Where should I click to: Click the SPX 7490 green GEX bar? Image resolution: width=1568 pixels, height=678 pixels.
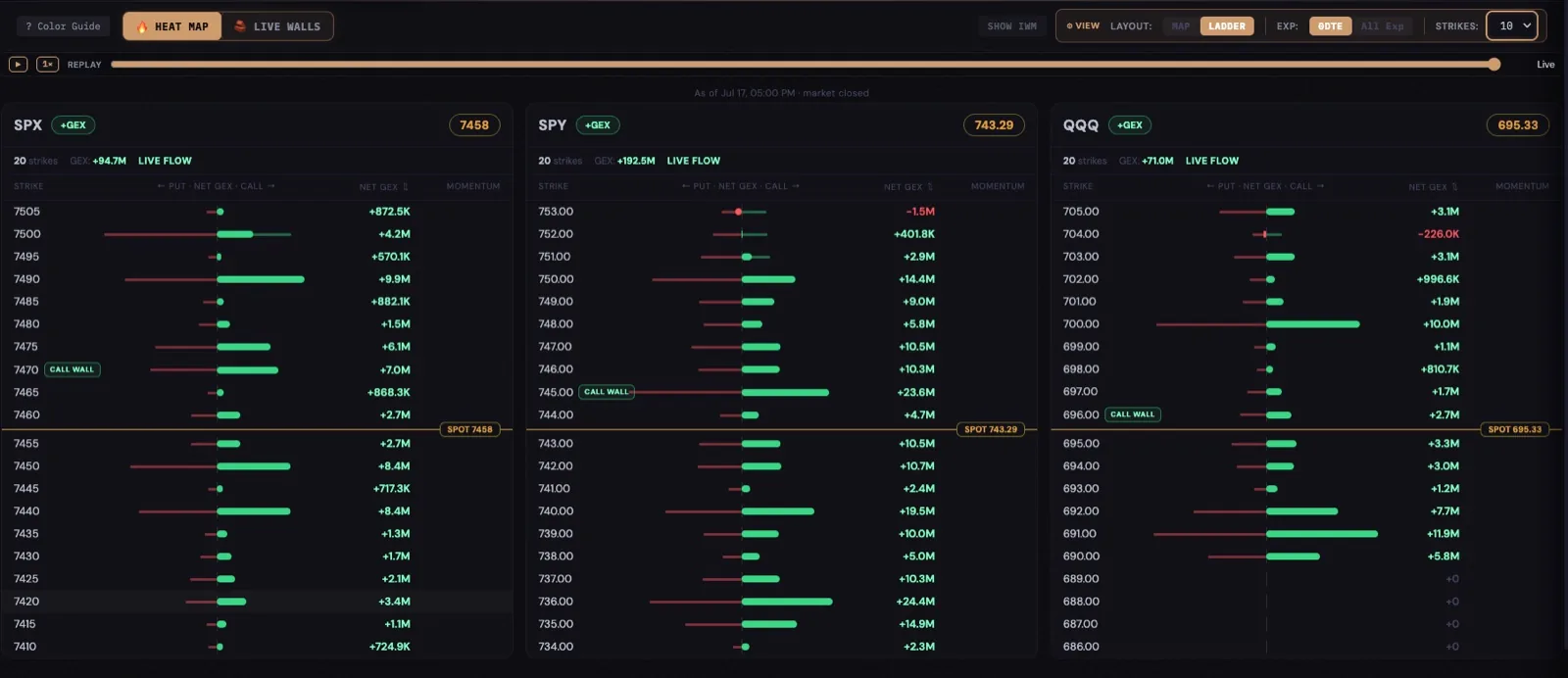261,279
